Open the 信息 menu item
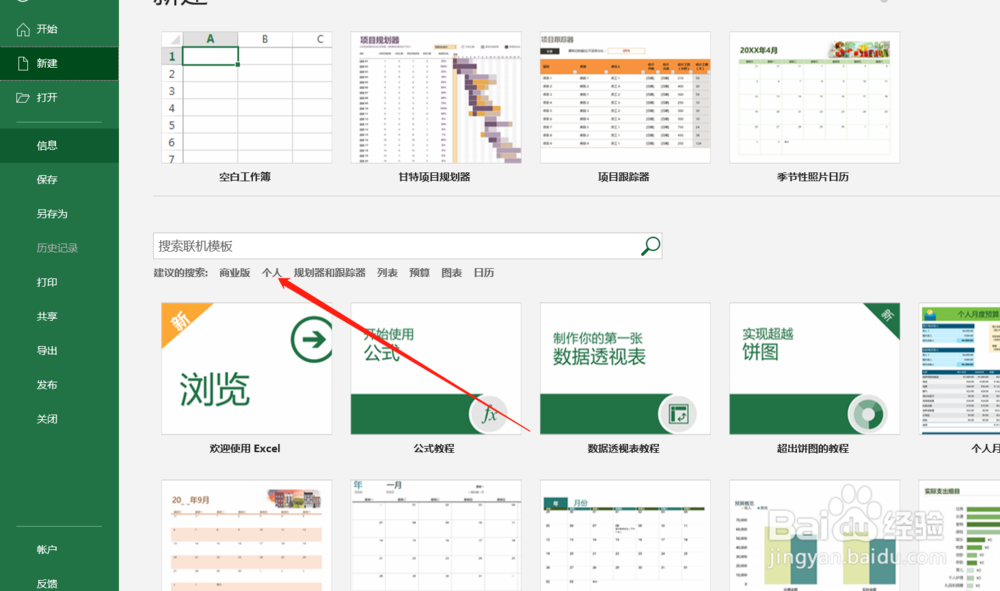Viewport: 1000px width, 591px height. 59,145
